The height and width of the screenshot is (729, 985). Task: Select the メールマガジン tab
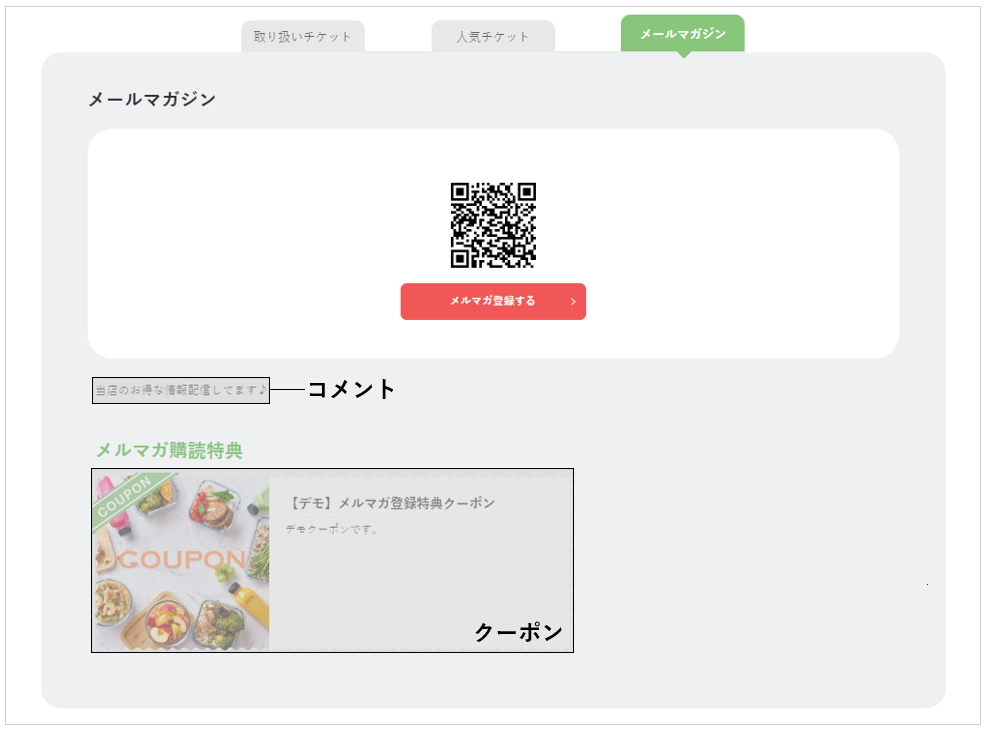(683, 34)
